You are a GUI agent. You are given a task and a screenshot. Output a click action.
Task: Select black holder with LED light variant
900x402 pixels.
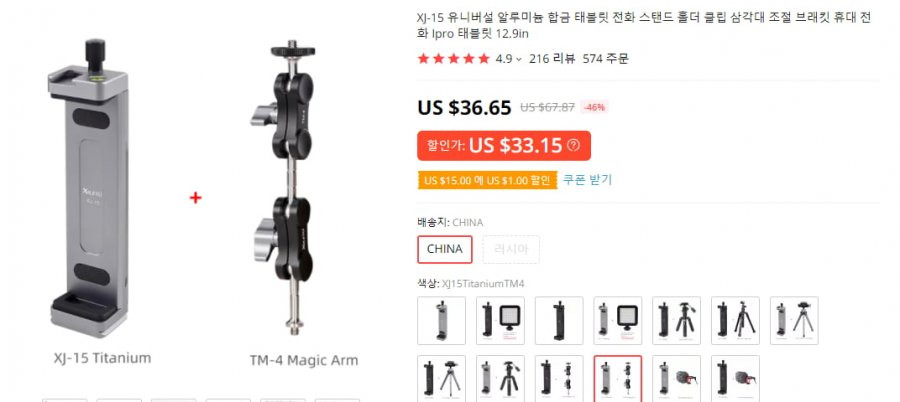pyautogui.click(x=500, y=320)
